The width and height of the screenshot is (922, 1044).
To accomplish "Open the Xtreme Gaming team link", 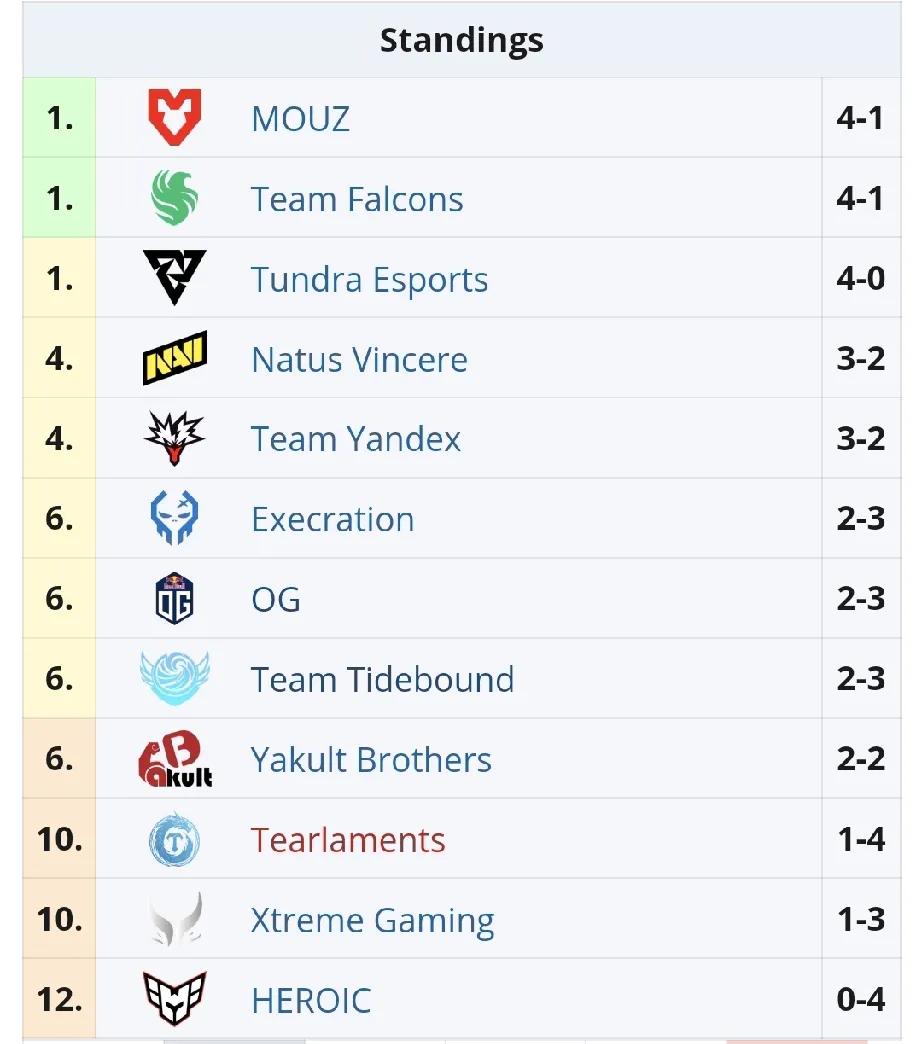I will pos(372,920).
